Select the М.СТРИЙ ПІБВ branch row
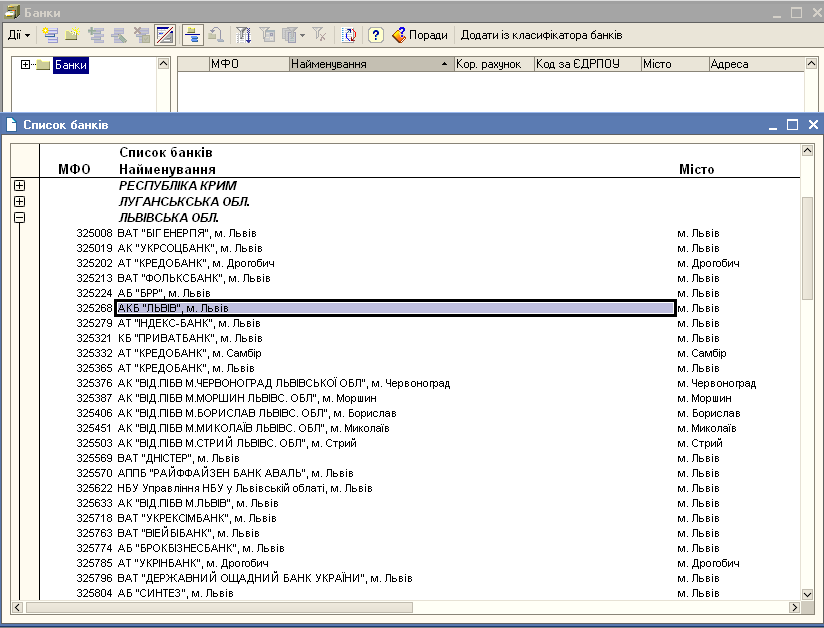The image size is (824, 628). point(419,444)
